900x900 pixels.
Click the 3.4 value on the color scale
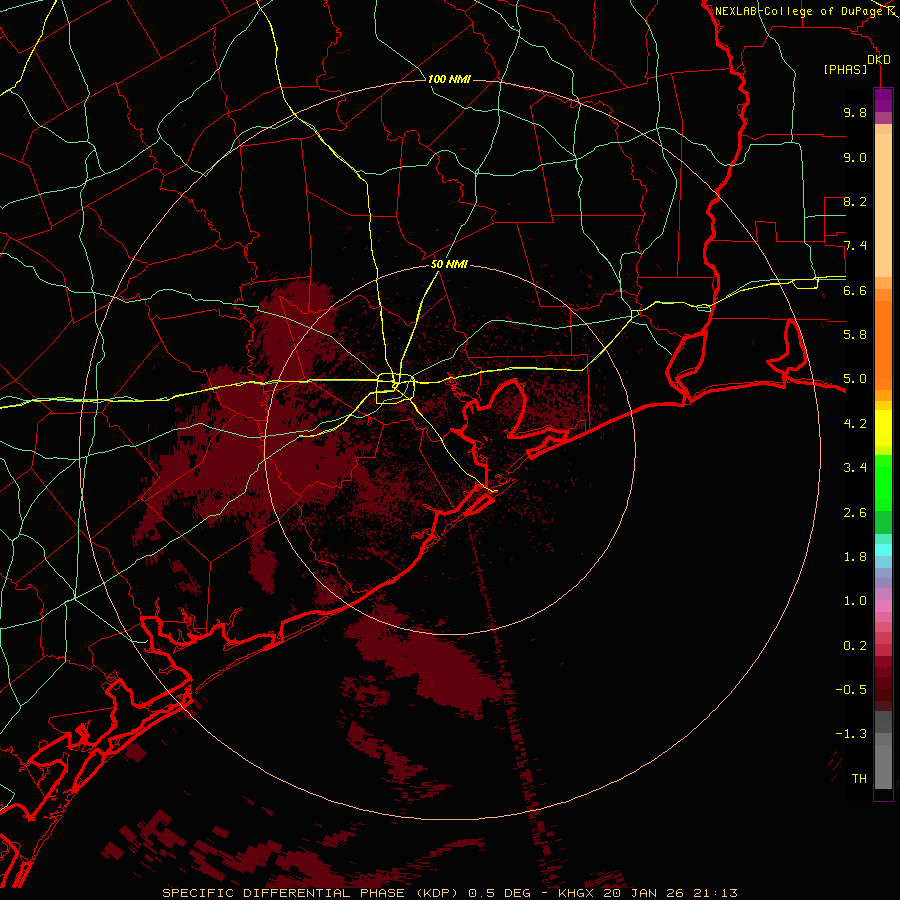point(855,468)
